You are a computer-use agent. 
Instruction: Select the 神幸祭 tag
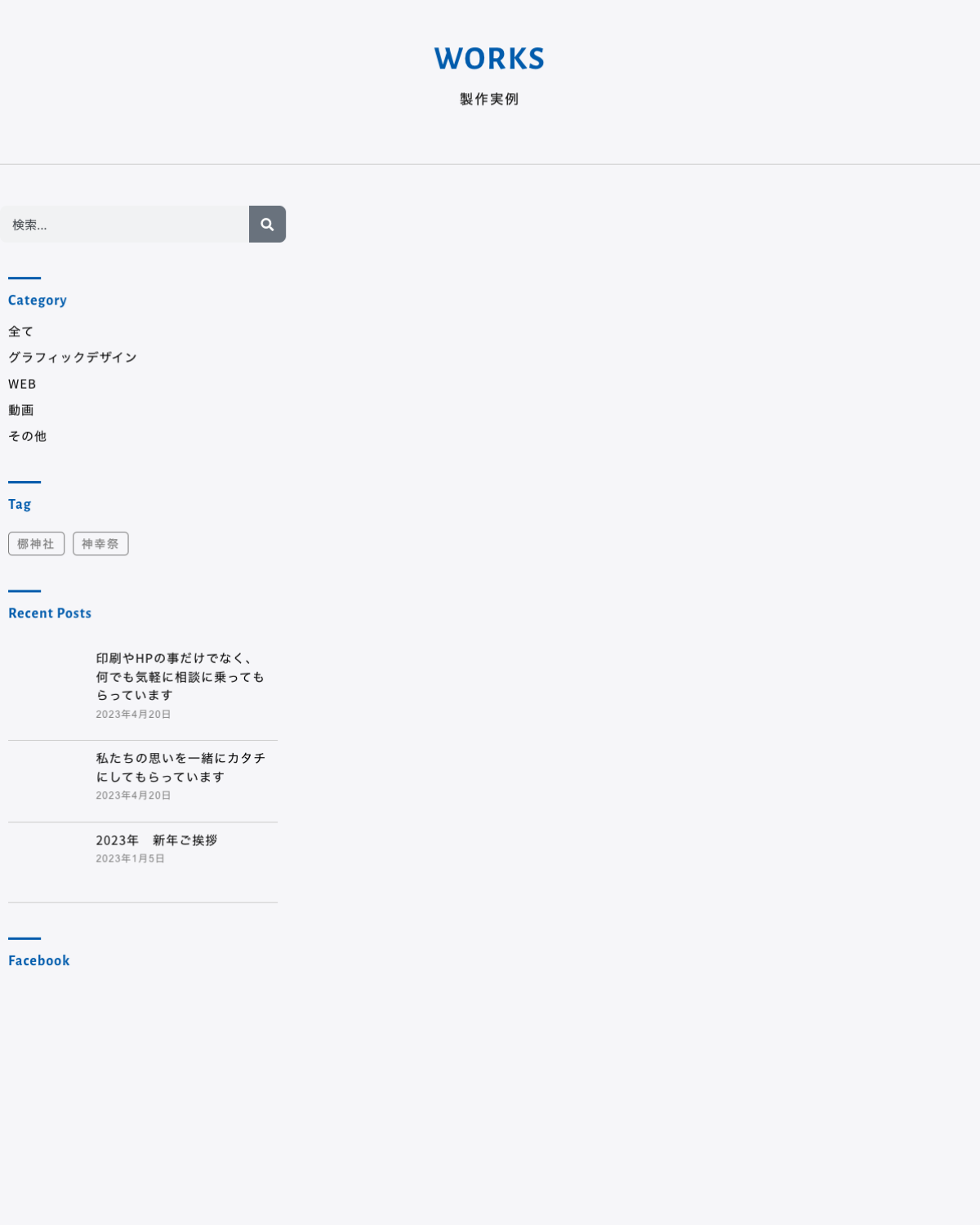(x=100, y=544)
